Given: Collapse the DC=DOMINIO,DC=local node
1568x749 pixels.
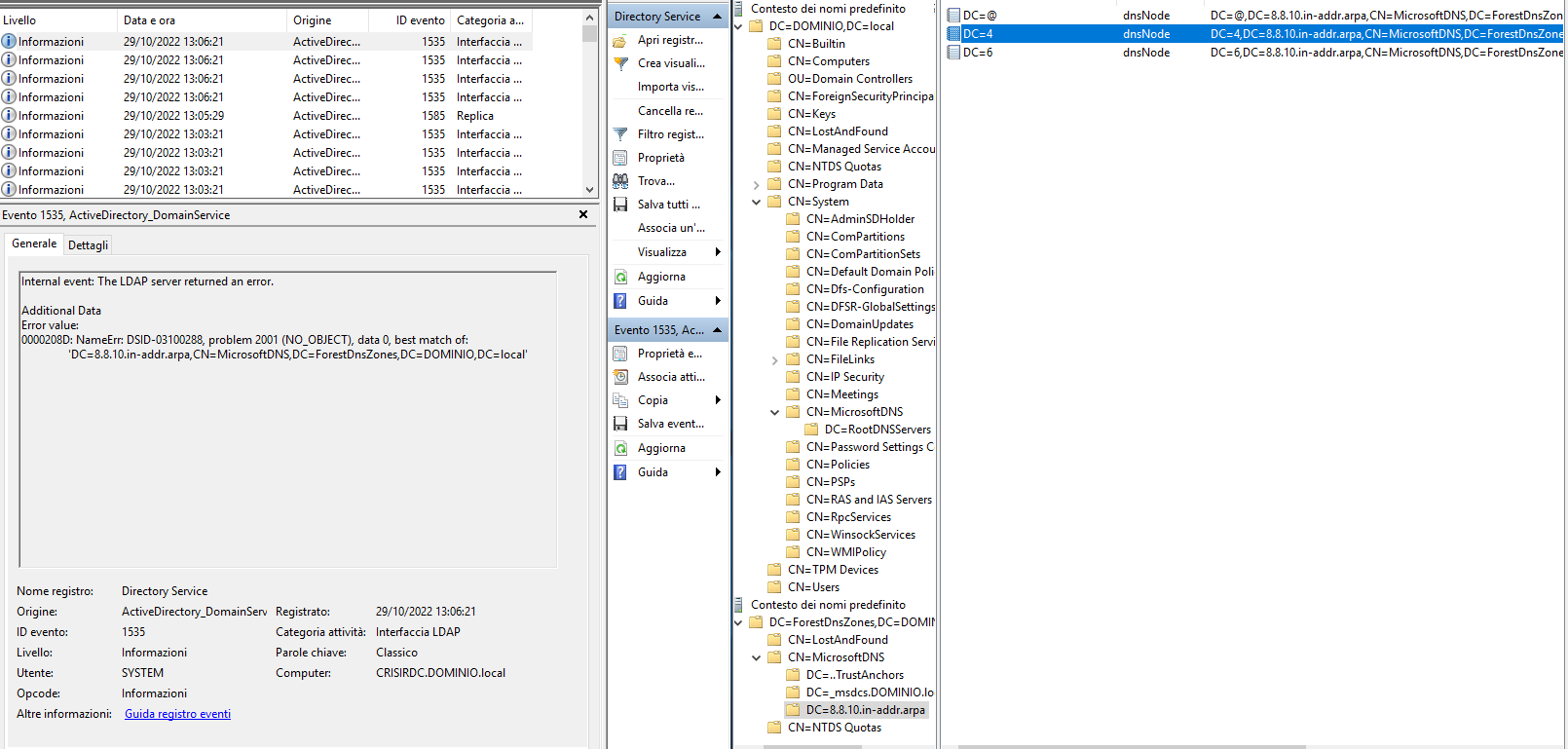Looking at the screenshot, I should click(x=738, y=26).
